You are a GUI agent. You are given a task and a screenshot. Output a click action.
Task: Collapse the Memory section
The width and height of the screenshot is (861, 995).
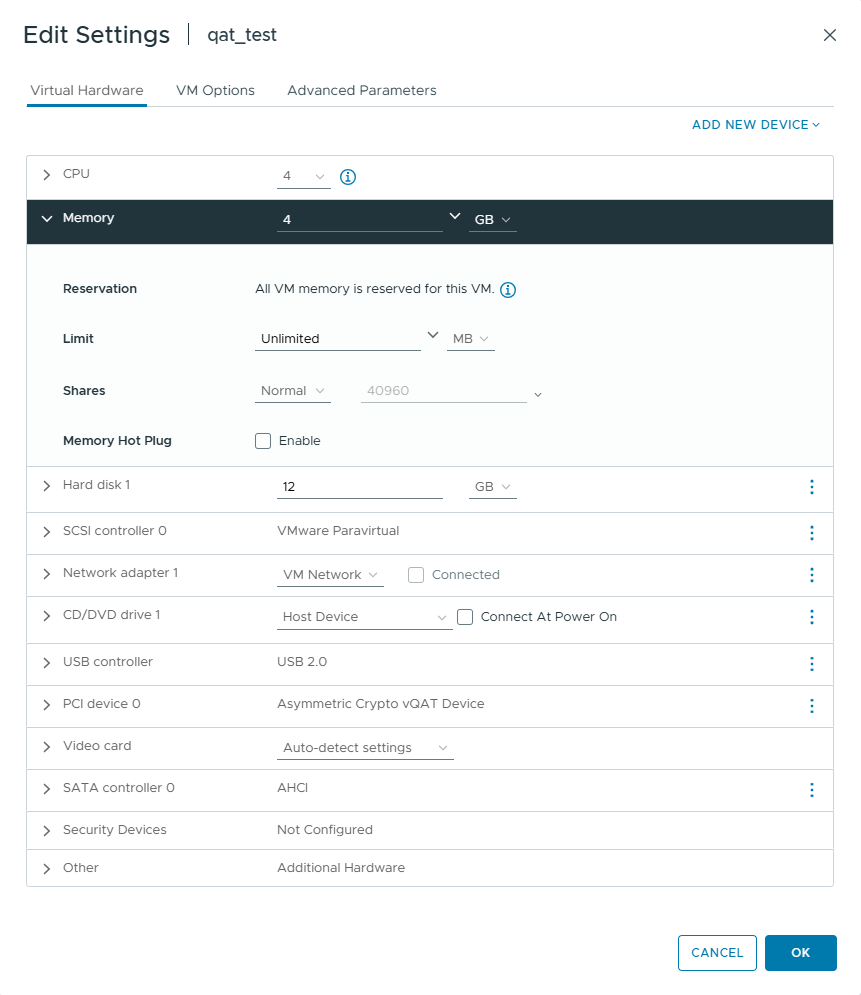46,219
